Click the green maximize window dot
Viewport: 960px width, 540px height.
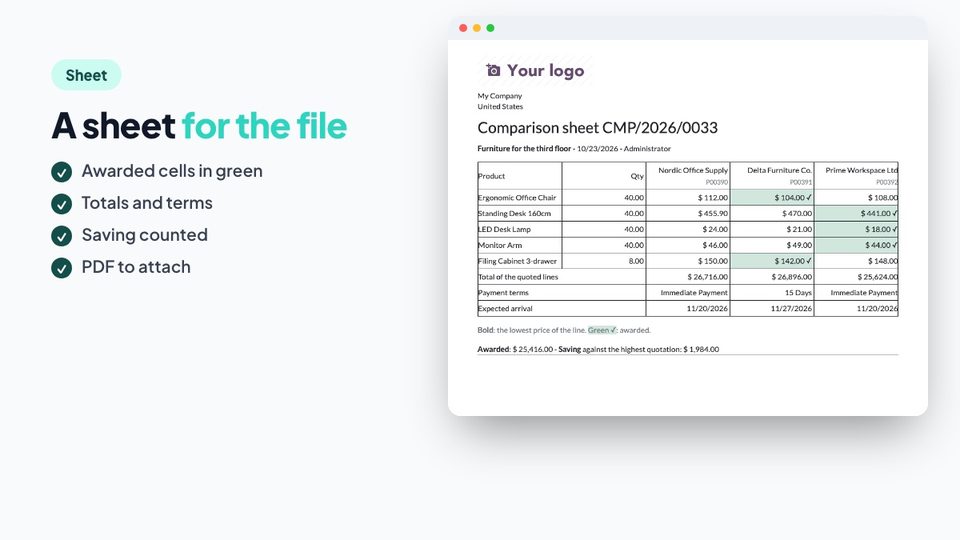(x=490, y=28)
